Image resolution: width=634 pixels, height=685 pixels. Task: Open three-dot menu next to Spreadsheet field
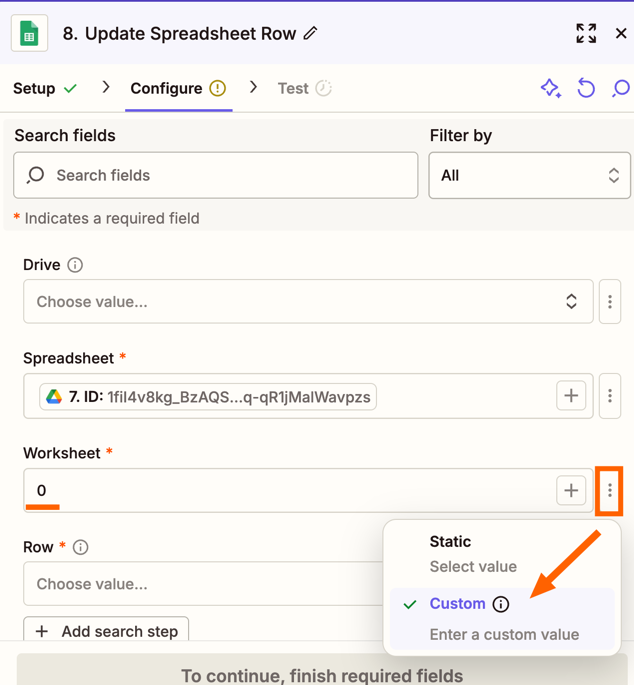(x=610, y=396)
